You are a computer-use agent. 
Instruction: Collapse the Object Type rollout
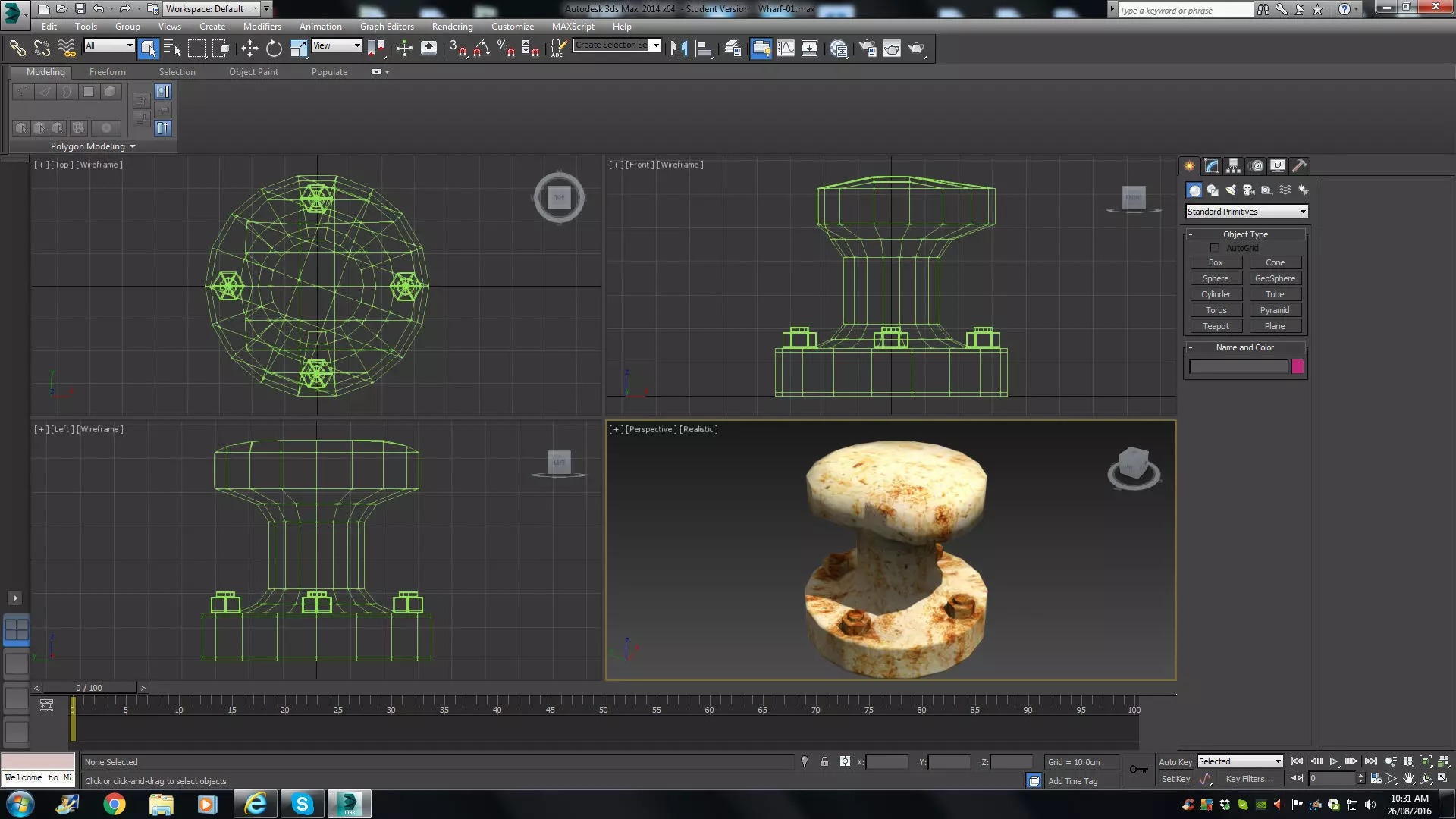coord(1244,234)
